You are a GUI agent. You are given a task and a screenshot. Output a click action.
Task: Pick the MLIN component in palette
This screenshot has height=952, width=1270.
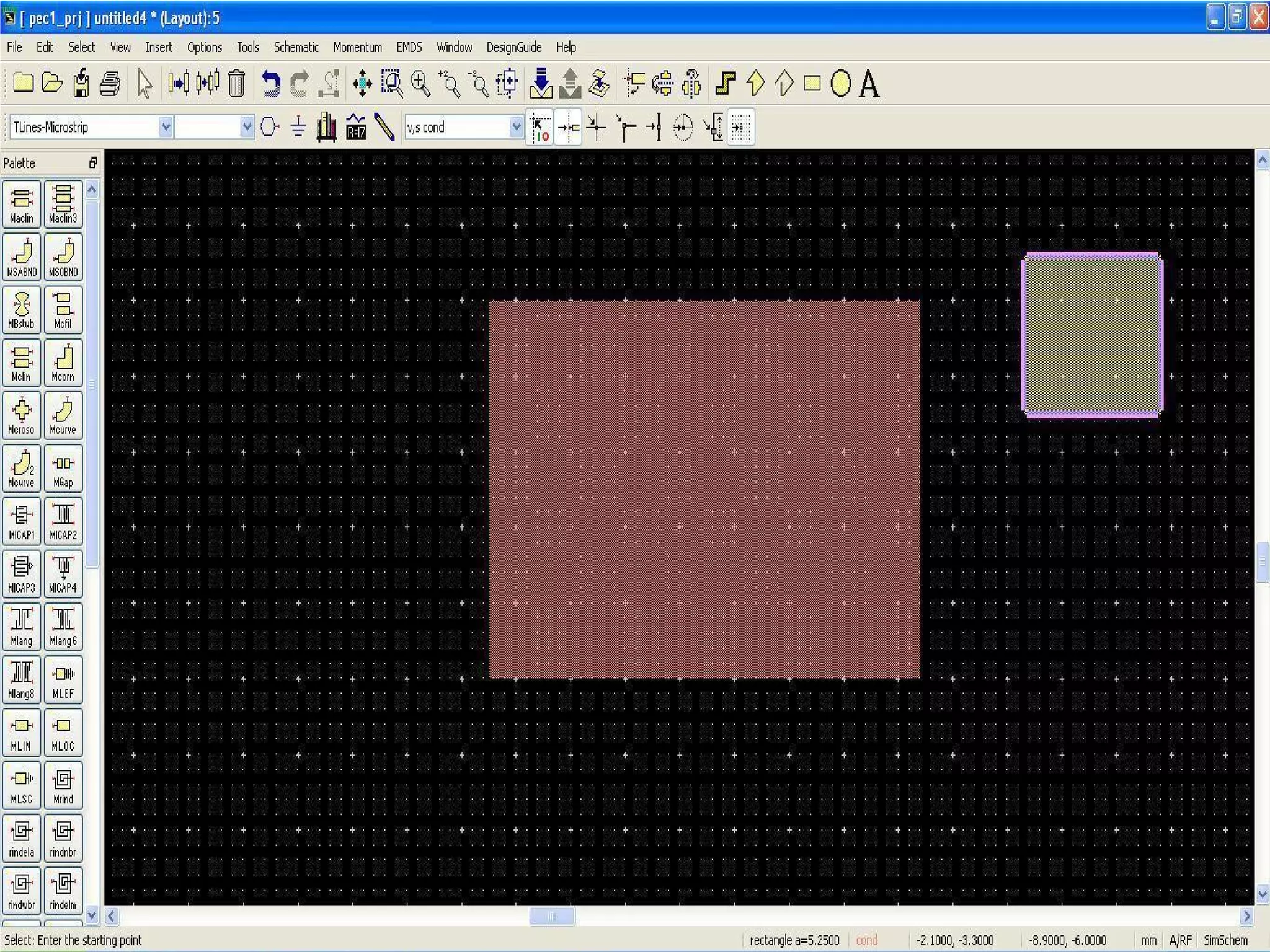(x=21, y=733)
